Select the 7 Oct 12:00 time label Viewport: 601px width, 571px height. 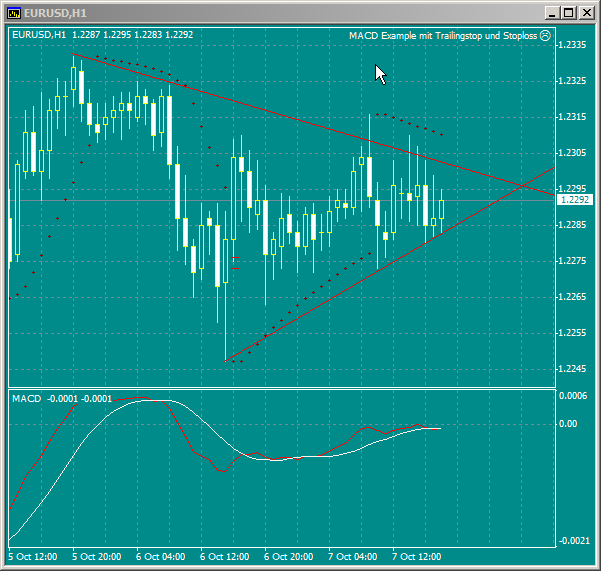click(x=417, y=556)
